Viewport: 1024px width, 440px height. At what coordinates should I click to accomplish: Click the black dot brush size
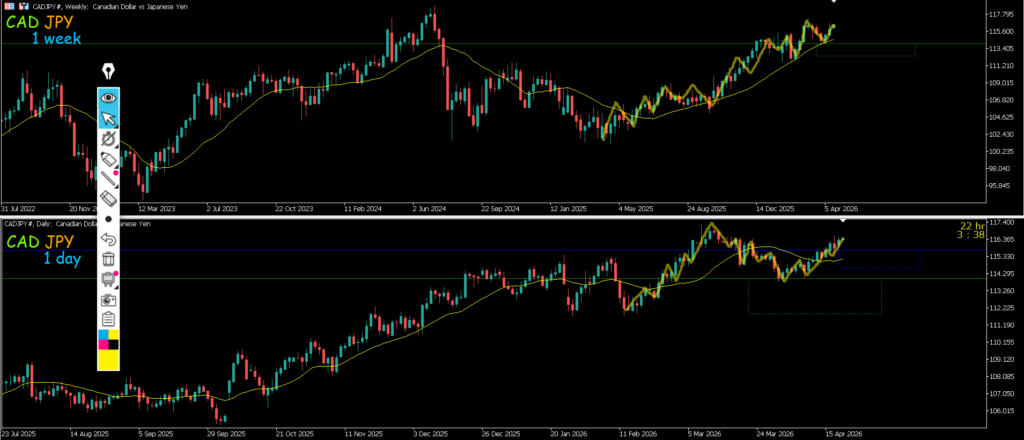(x=109, y=219)
